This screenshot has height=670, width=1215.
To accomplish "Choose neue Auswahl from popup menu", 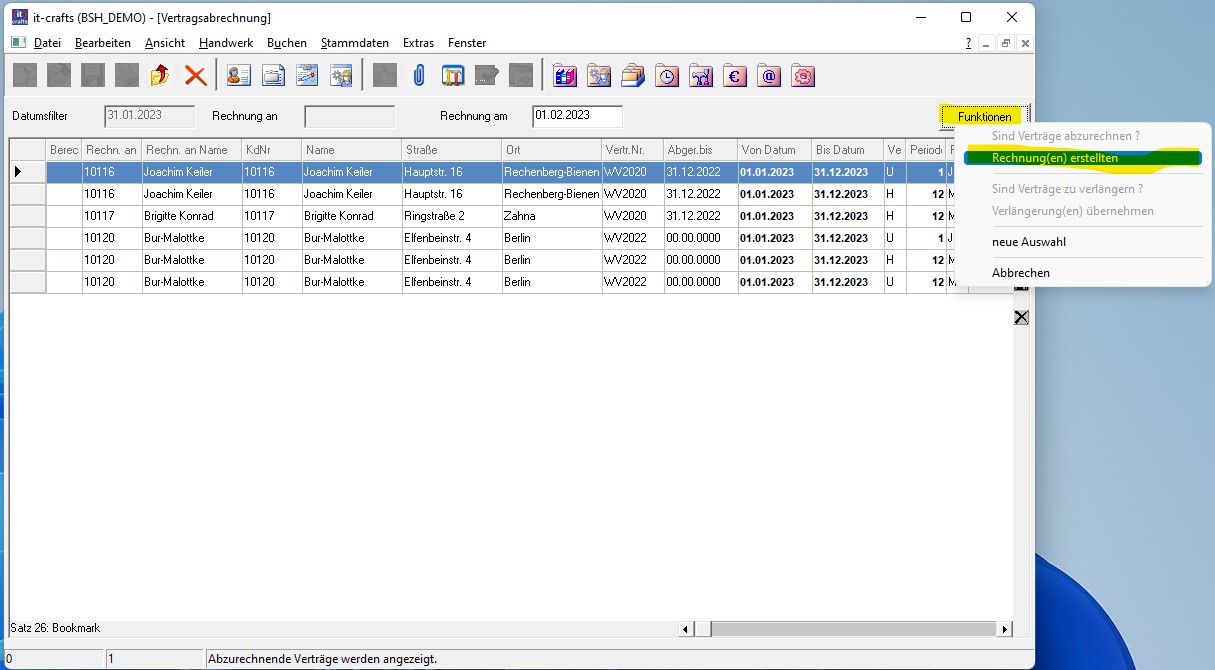I will point(1028,242).
